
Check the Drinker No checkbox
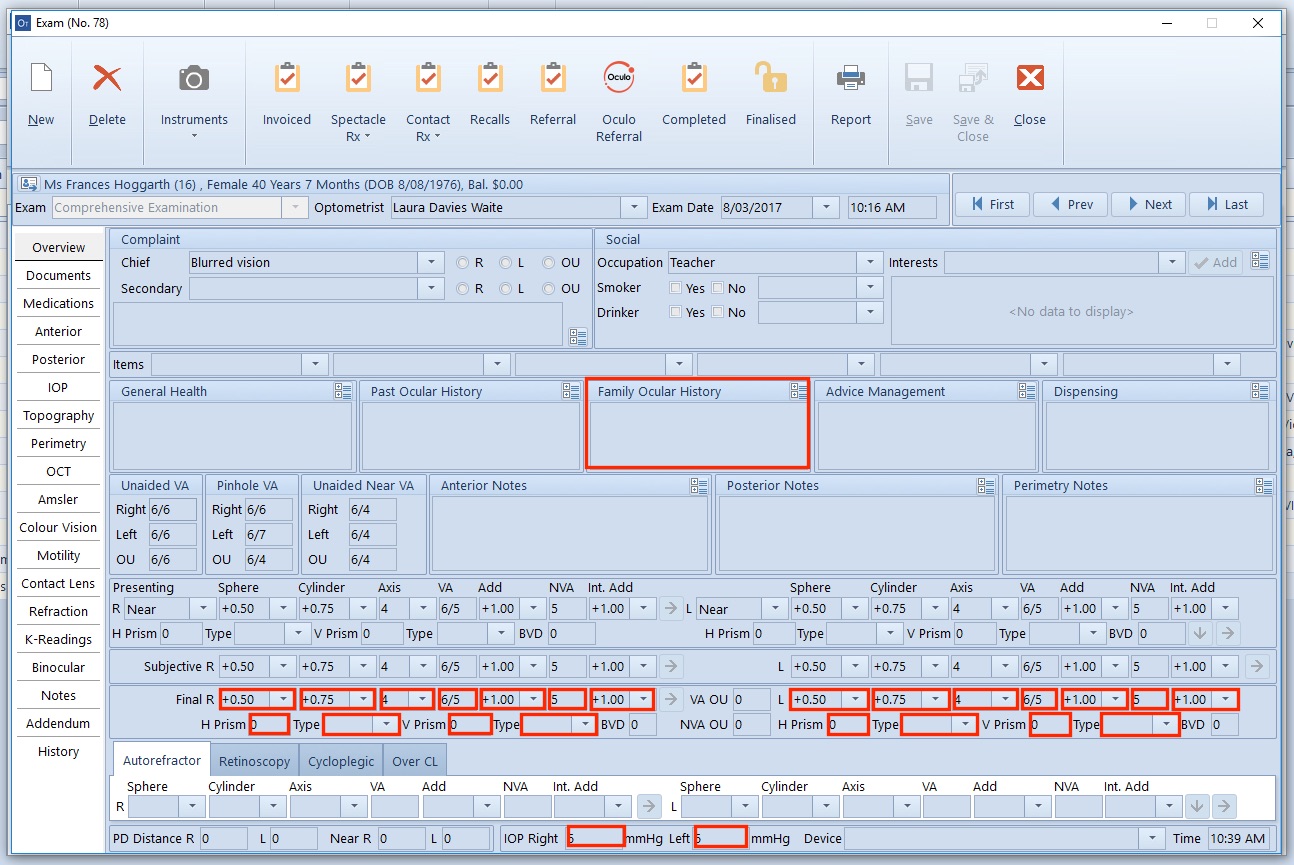point(719,312)
